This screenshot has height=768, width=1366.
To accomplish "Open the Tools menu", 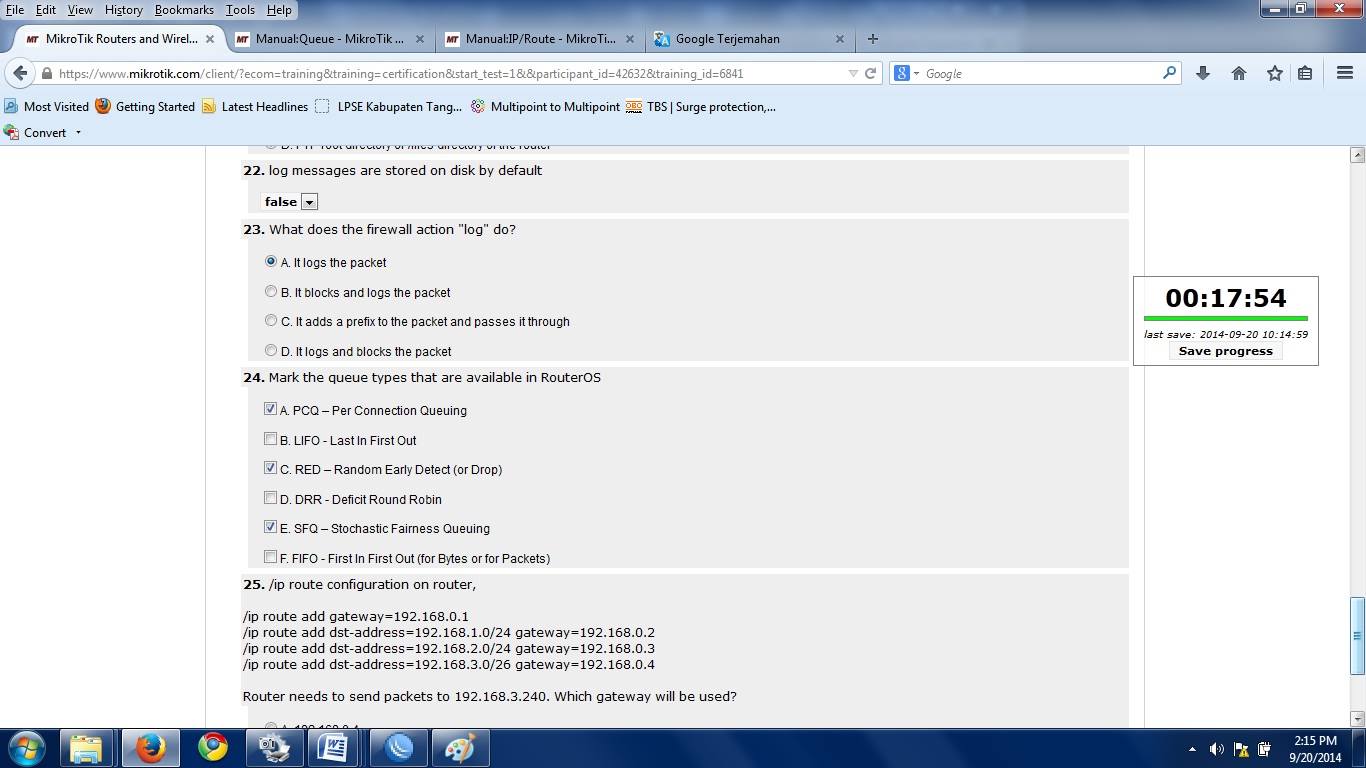I will coord(240,10).
